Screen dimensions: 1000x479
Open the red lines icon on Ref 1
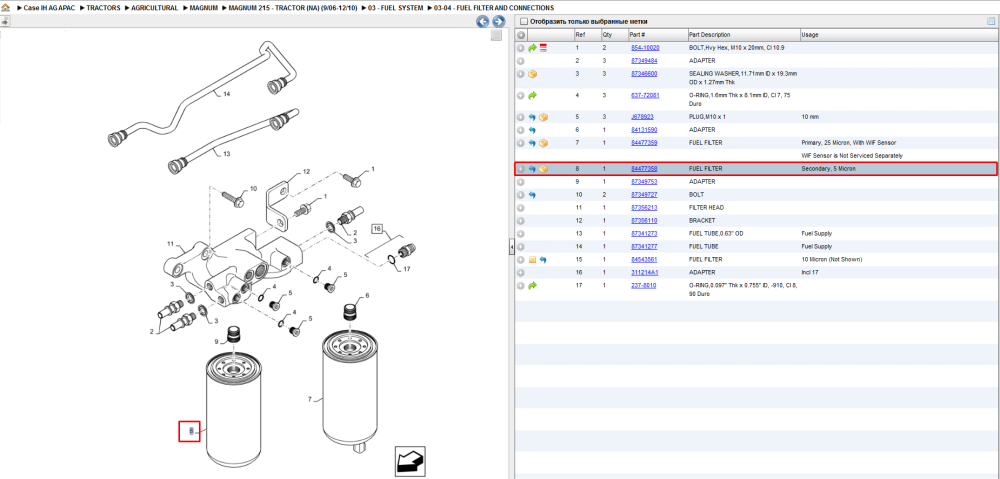tap(543, 48)
